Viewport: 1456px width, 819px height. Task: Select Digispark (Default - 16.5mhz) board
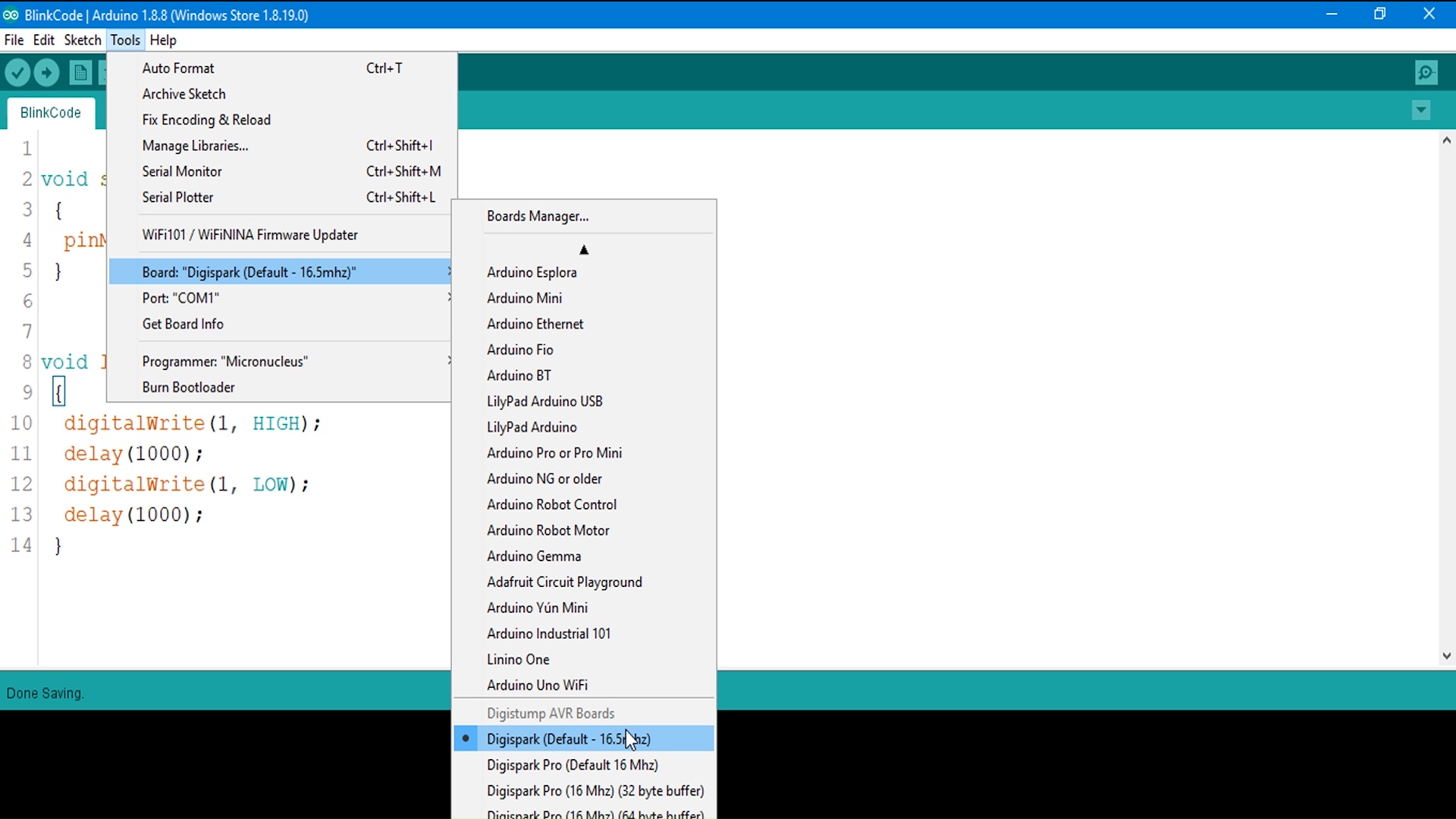click(x=584, y=739)
